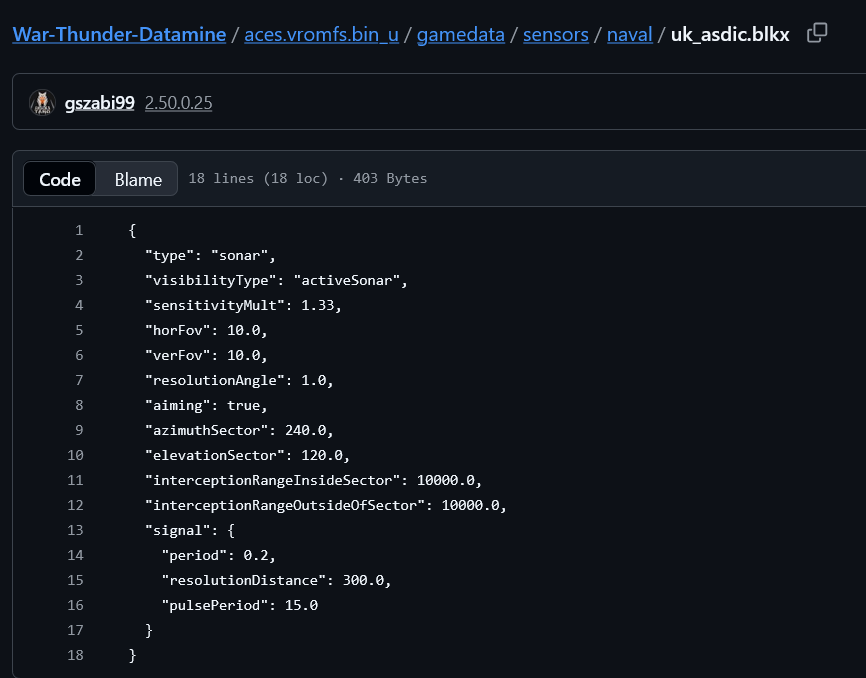Open the 2.50.0.25 commit link
The image size is (866, 678).
point(178,102)
